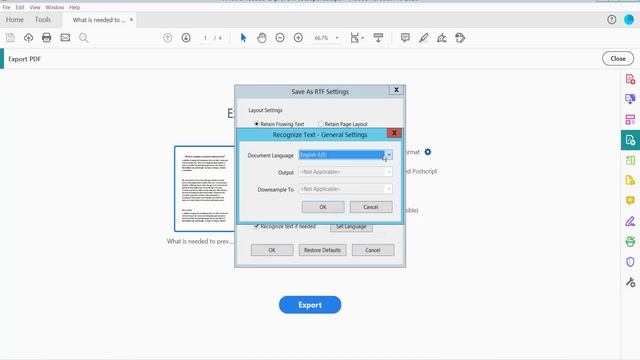Click the stamp tool icon in toolbar
The height and width of the screenshot is (360, 640).
[x=460, y=38]
